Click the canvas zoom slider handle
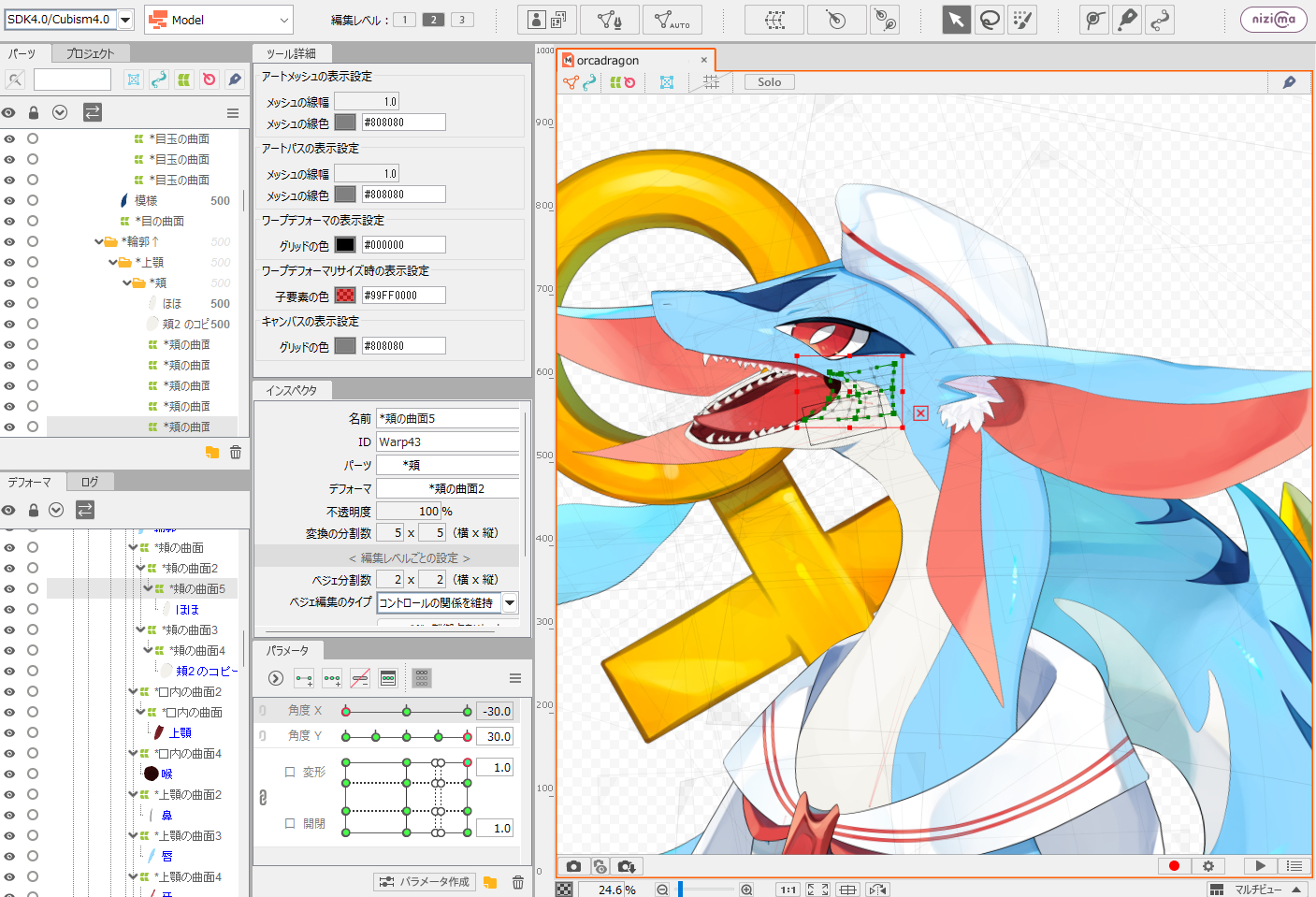The image size is (1316, 897). coord(680,890)
